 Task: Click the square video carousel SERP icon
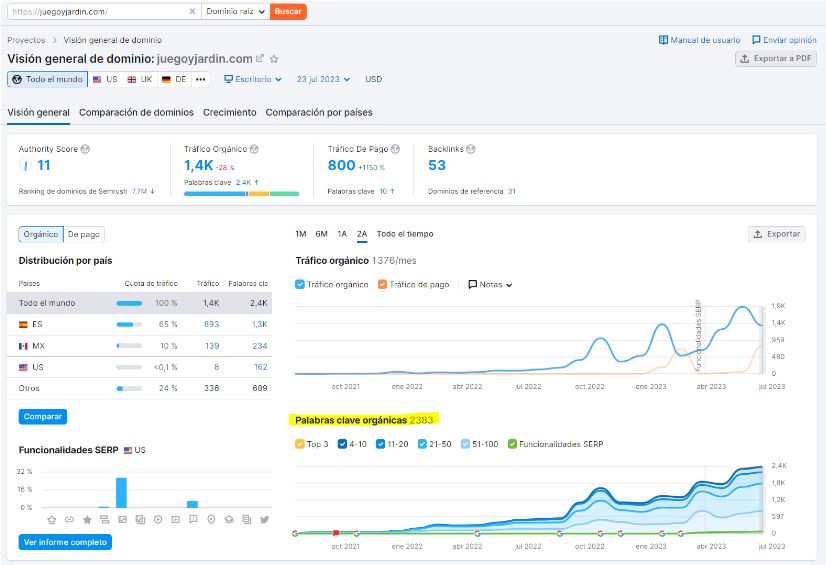click(x=175, y=520)
